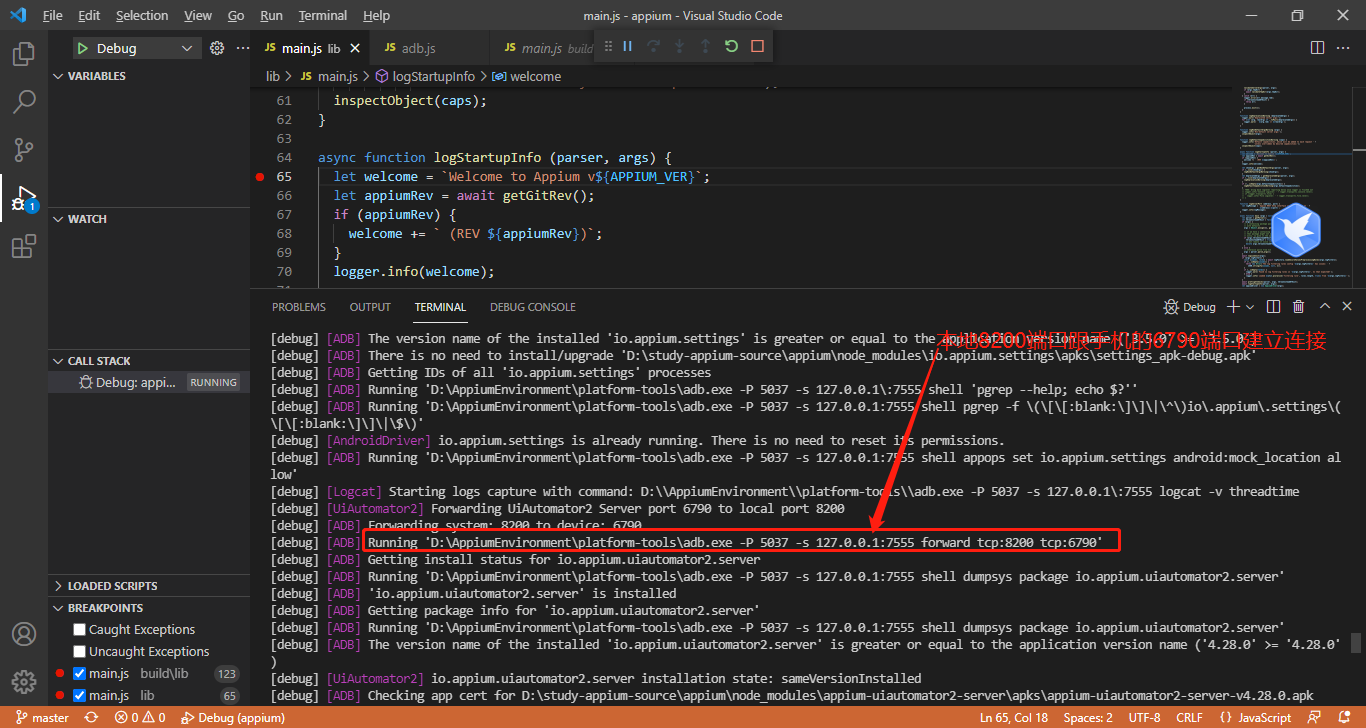This screenshot has width=1366, height=728.
Task: Open the Search view icon
Action: (24, 101)
